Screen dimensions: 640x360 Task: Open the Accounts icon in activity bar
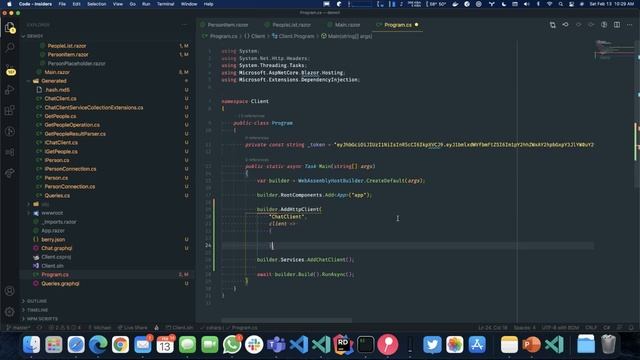point(10,291)
